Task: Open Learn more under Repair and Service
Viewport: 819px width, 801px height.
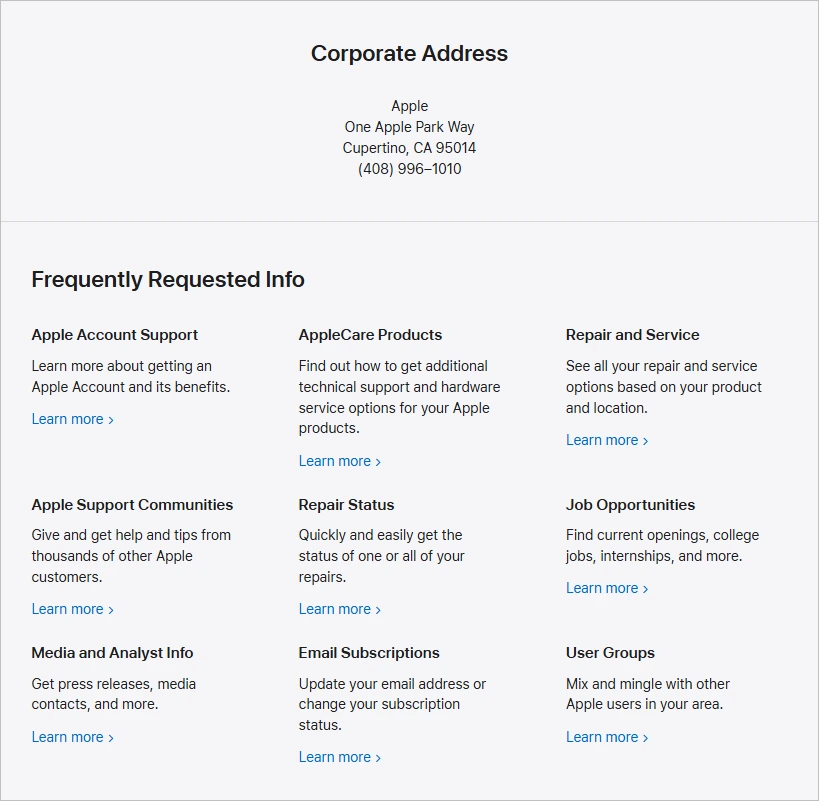Action: tap(607, 440)
